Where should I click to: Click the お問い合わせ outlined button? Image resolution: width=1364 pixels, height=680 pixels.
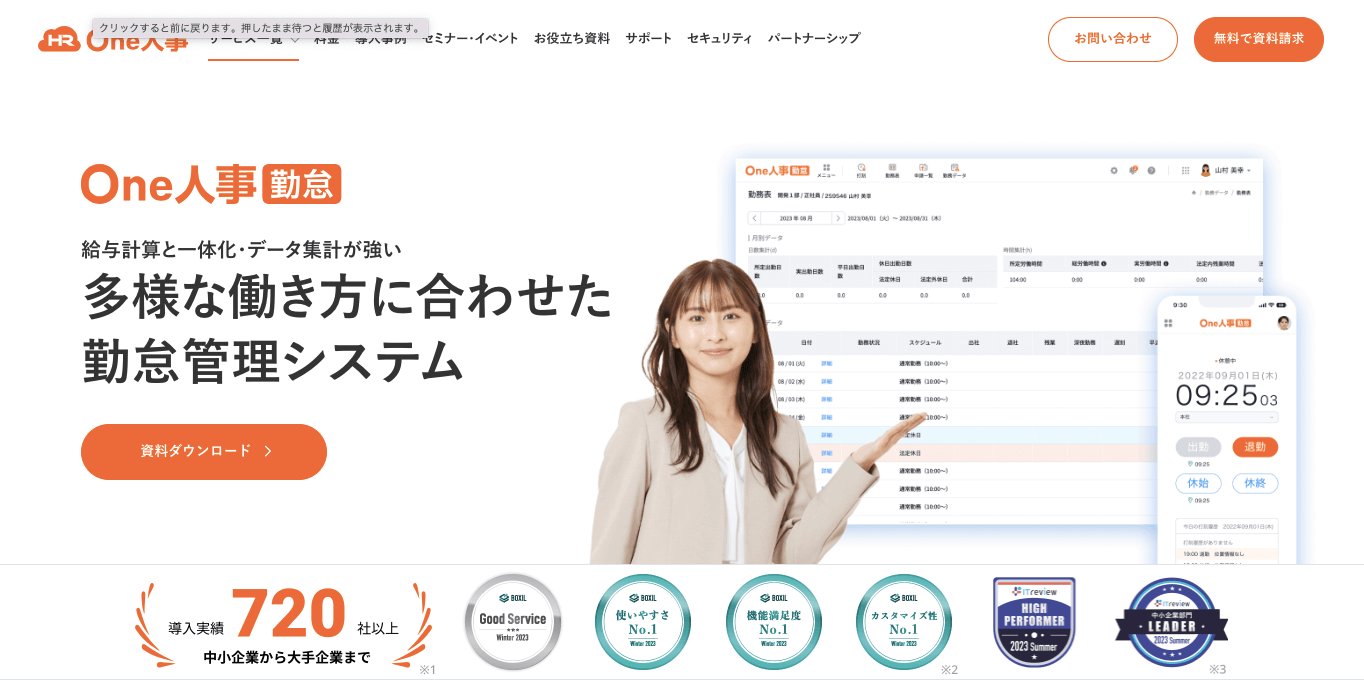[x=1113, y=39]
